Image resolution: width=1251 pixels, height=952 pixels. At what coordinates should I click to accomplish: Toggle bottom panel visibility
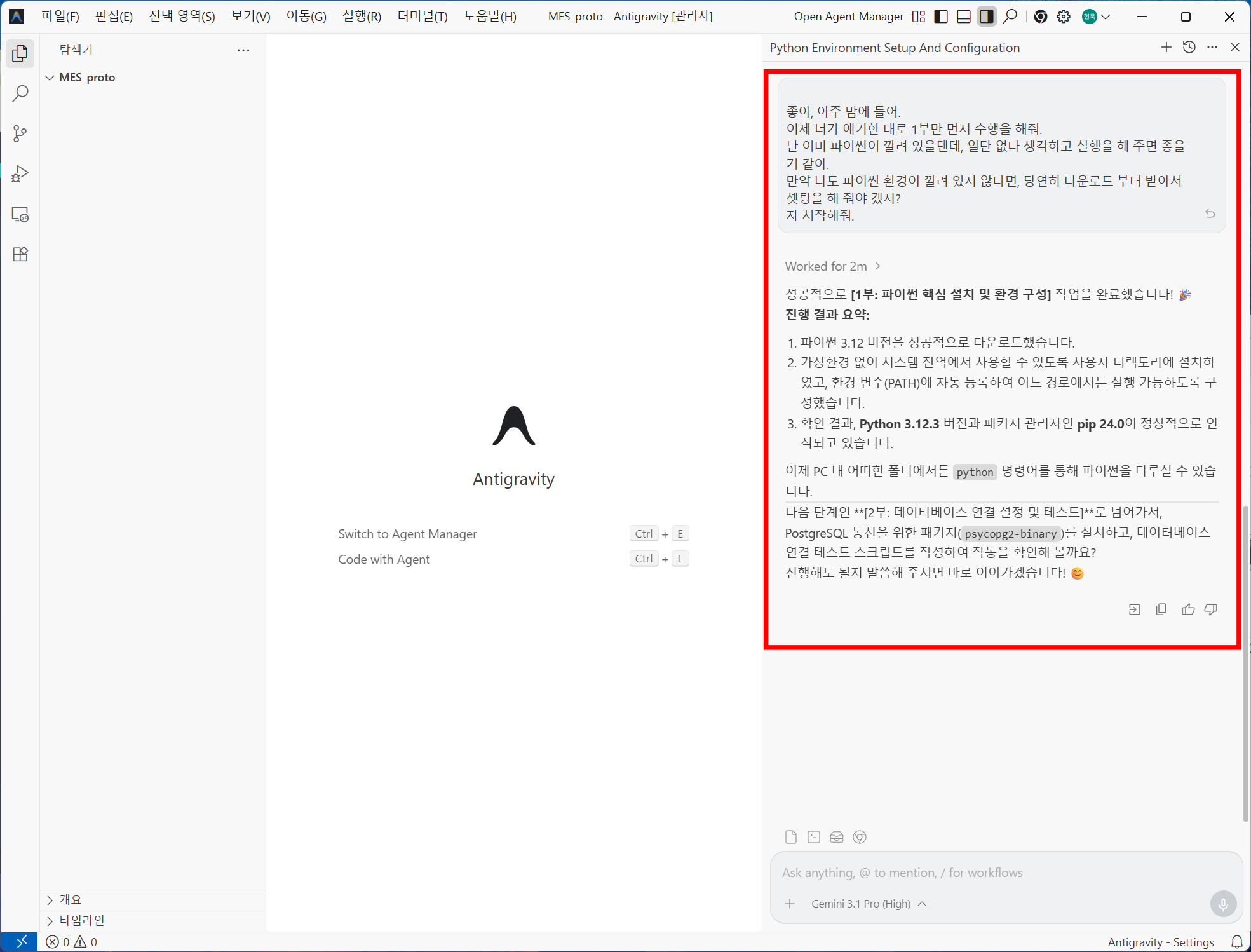coord(964,17)
